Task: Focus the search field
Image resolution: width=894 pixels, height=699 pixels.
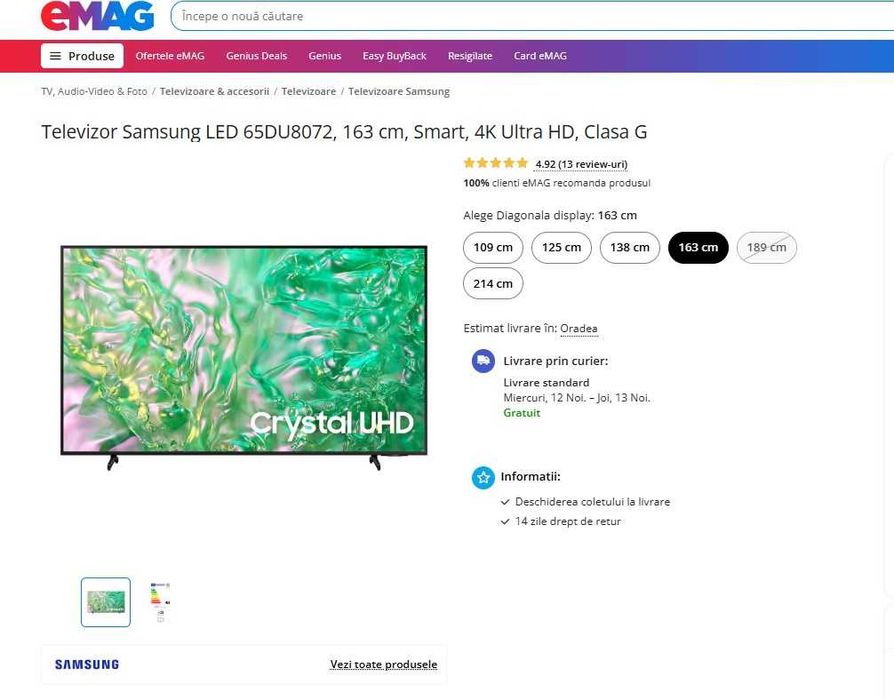Action: click(x=532, y=16)
